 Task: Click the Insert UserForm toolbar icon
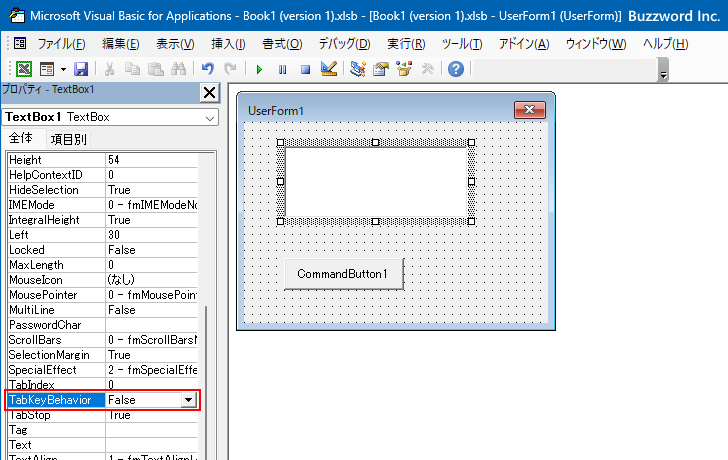point(47,69)
